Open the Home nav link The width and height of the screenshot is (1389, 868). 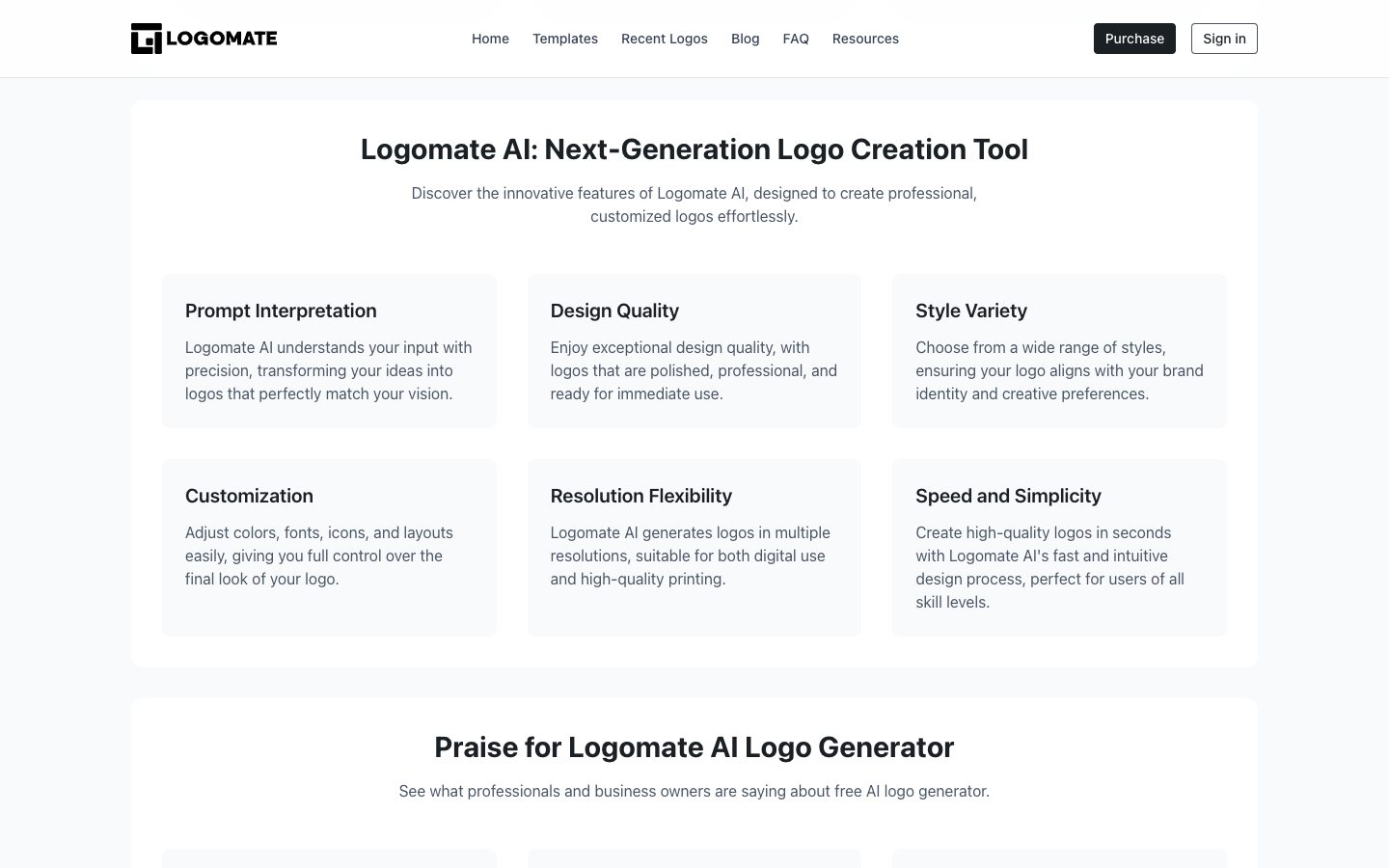tap(490, 39)
